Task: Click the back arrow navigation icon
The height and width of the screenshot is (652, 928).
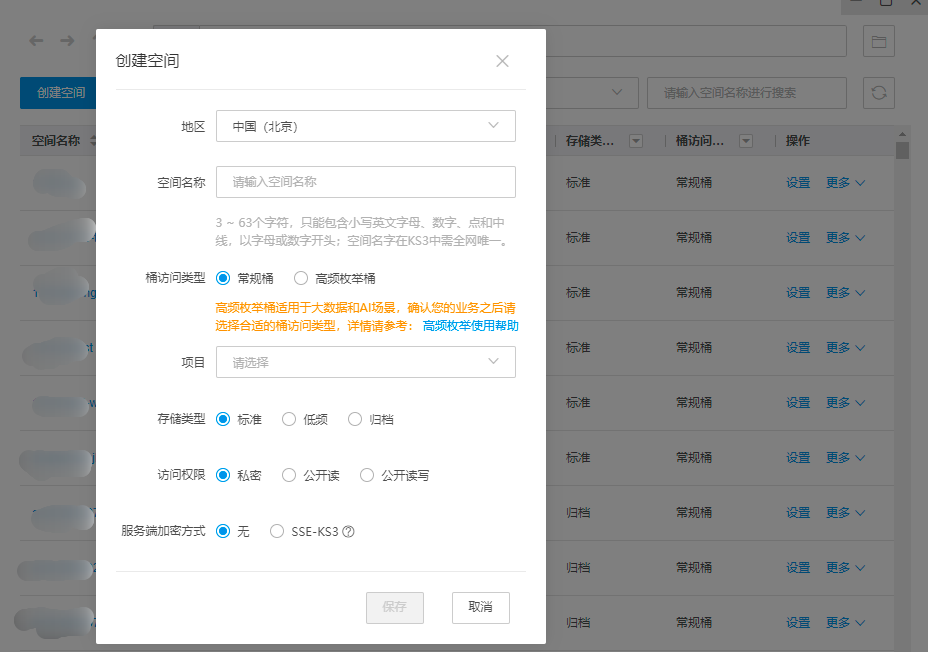Action: [36, 41]
